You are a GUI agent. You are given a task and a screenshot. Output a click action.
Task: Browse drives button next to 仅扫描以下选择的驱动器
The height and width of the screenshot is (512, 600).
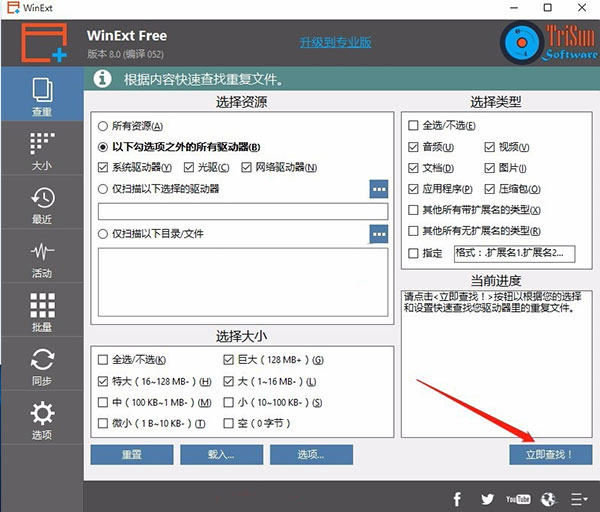pos(379,189)
